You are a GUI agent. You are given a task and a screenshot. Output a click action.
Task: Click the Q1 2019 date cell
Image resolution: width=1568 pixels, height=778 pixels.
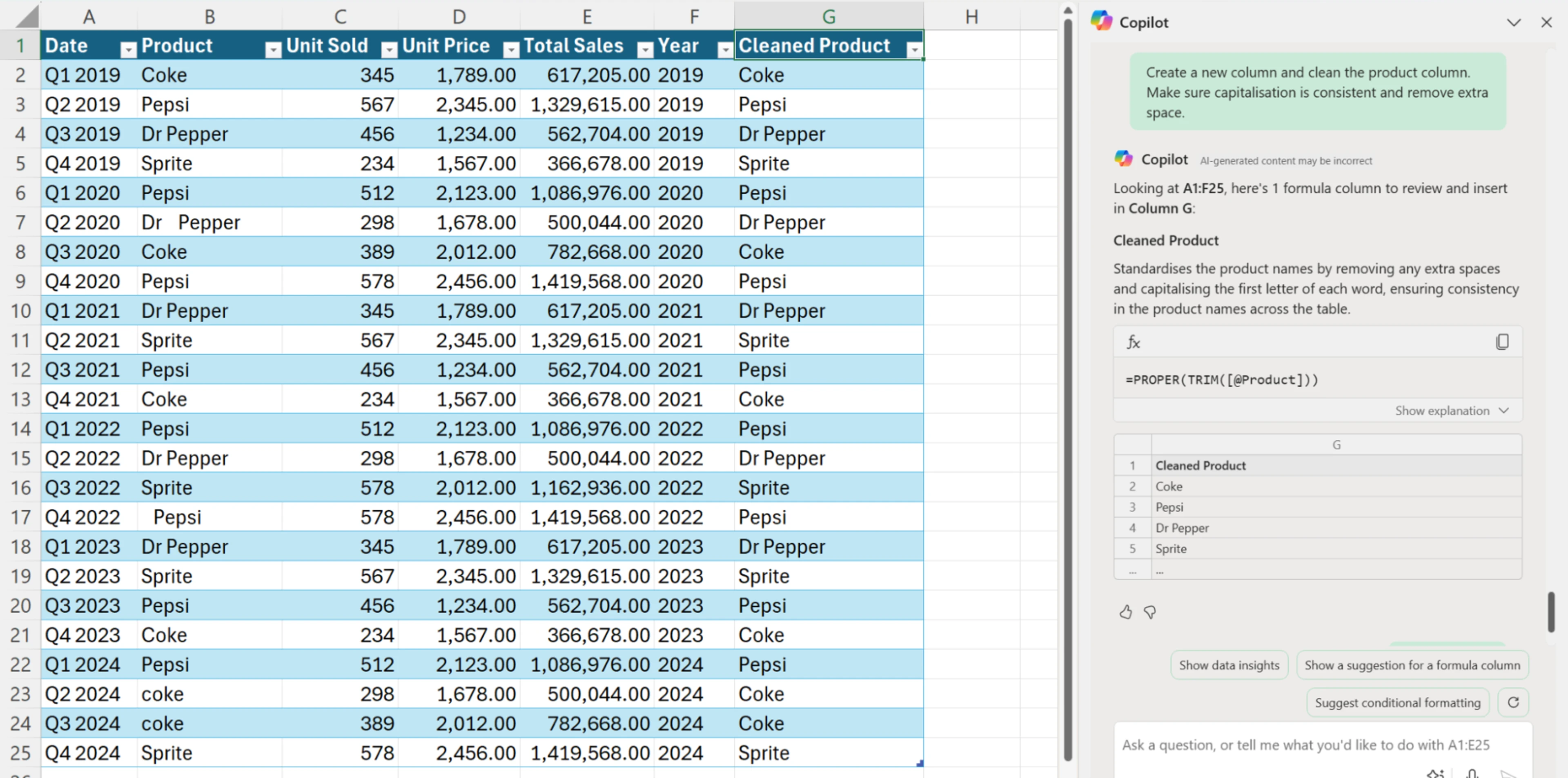(89, 75)
